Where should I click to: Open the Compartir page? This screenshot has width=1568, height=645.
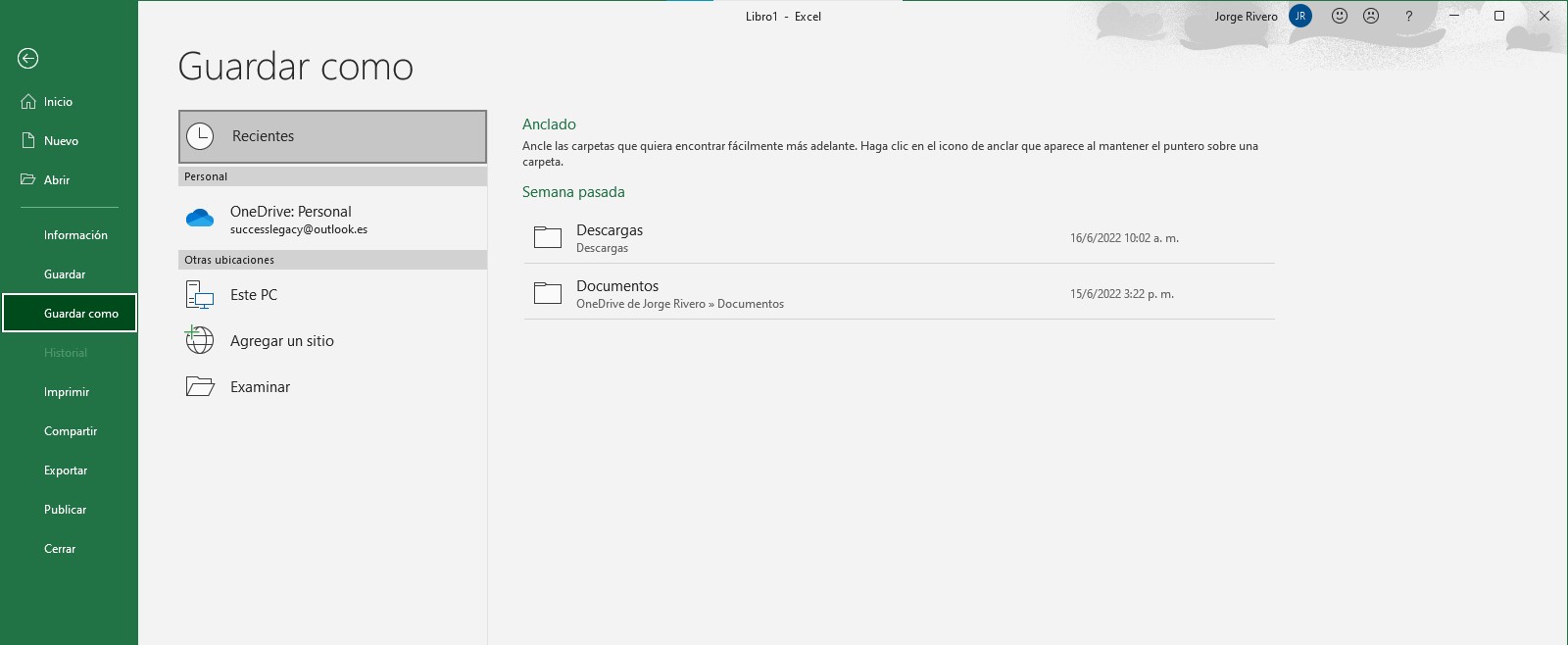click(69, 431)
